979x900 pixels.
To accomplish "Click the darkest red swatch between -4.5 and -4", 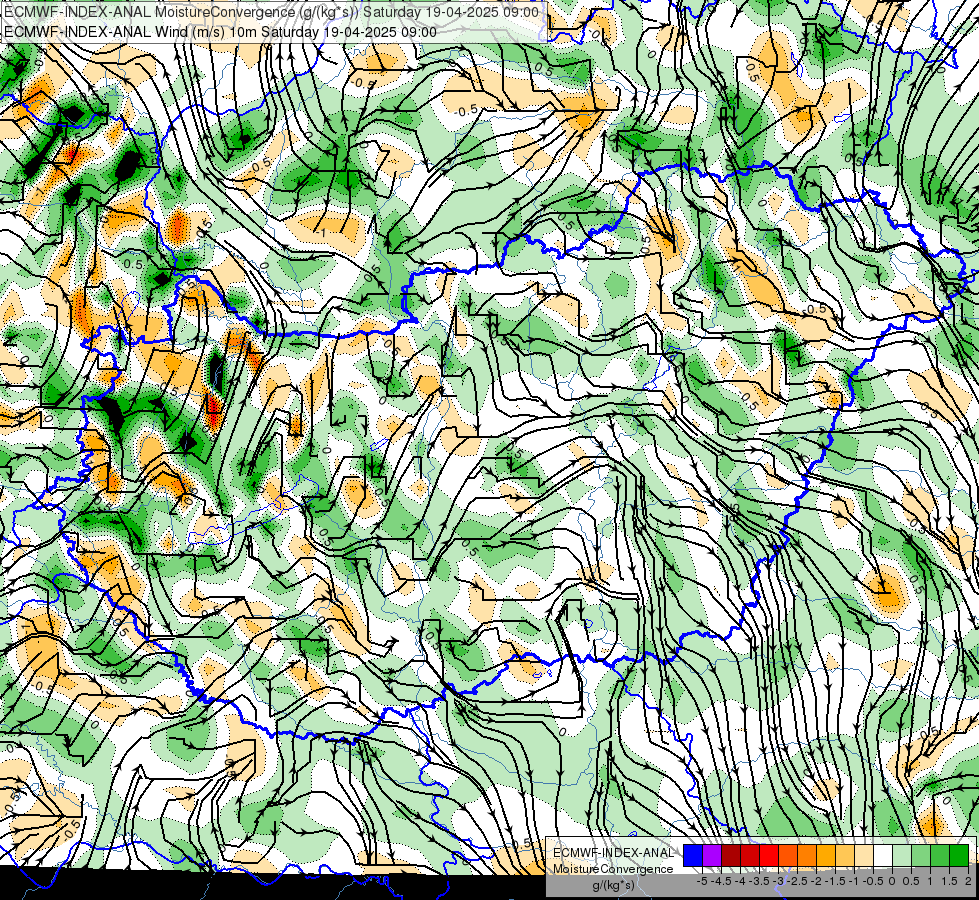I will [731, 856].
